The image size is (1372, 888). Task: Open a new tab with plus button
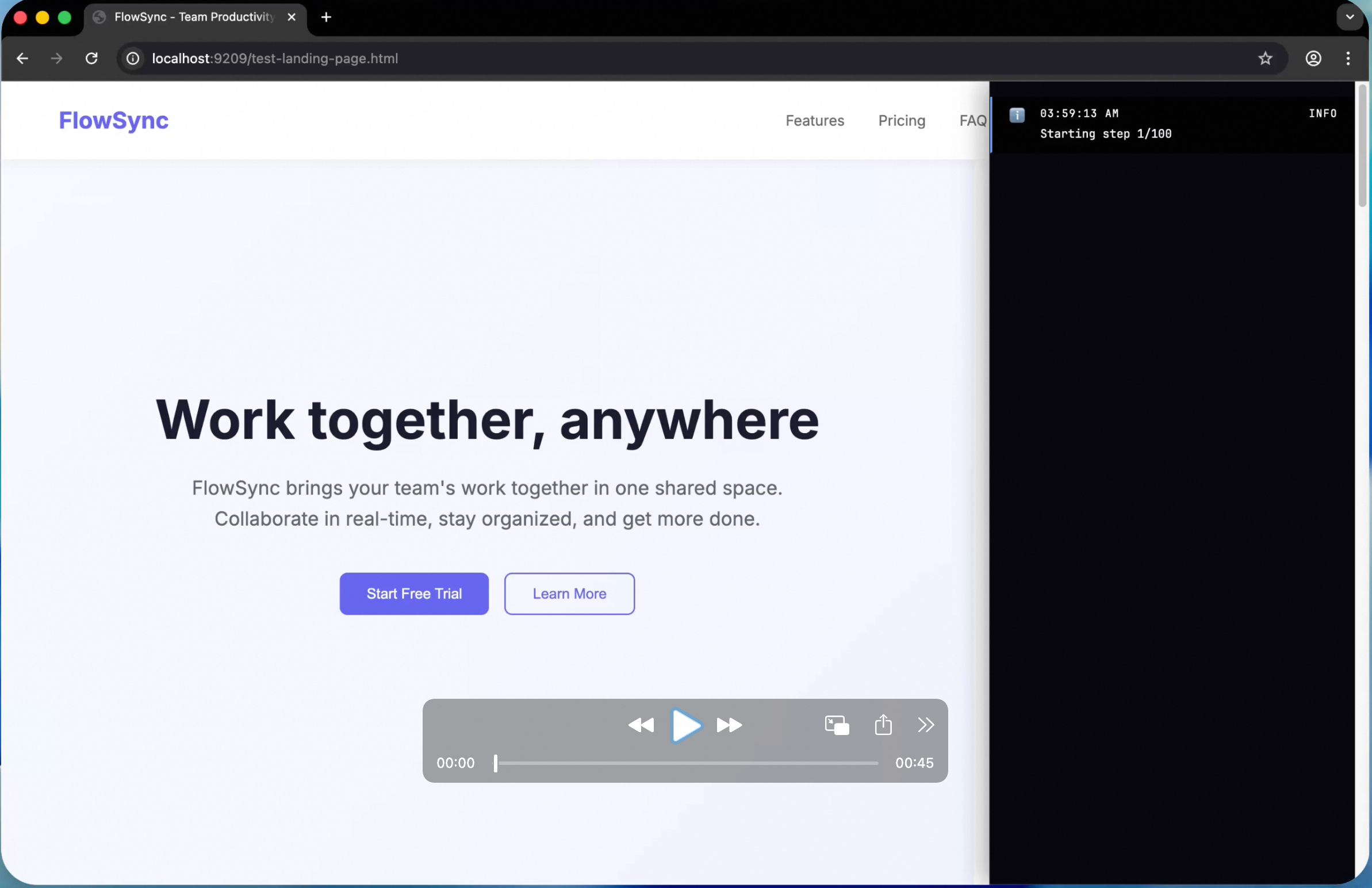326,17
